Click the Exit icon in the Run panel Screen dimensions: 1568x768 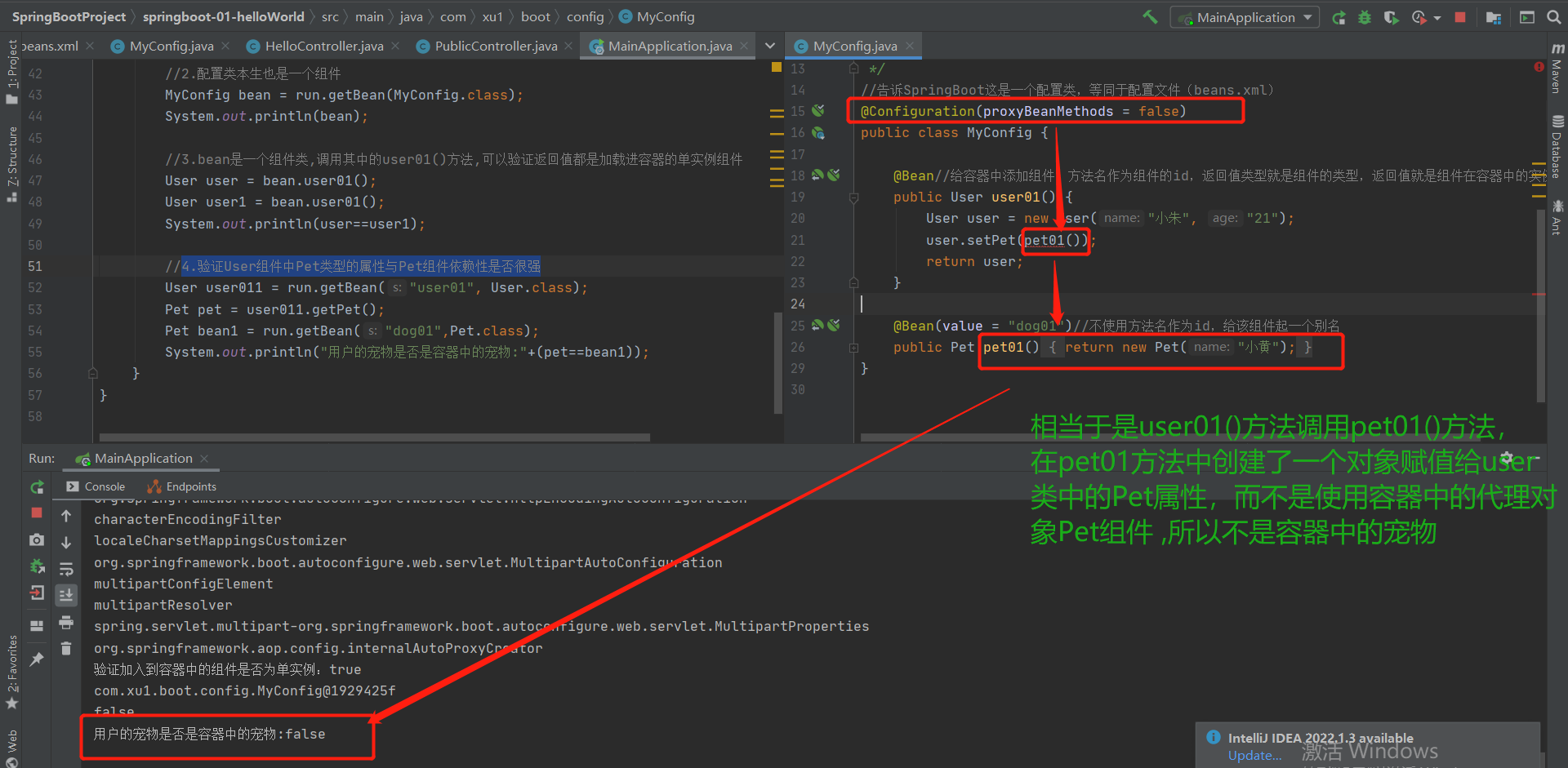pos(37,593)
